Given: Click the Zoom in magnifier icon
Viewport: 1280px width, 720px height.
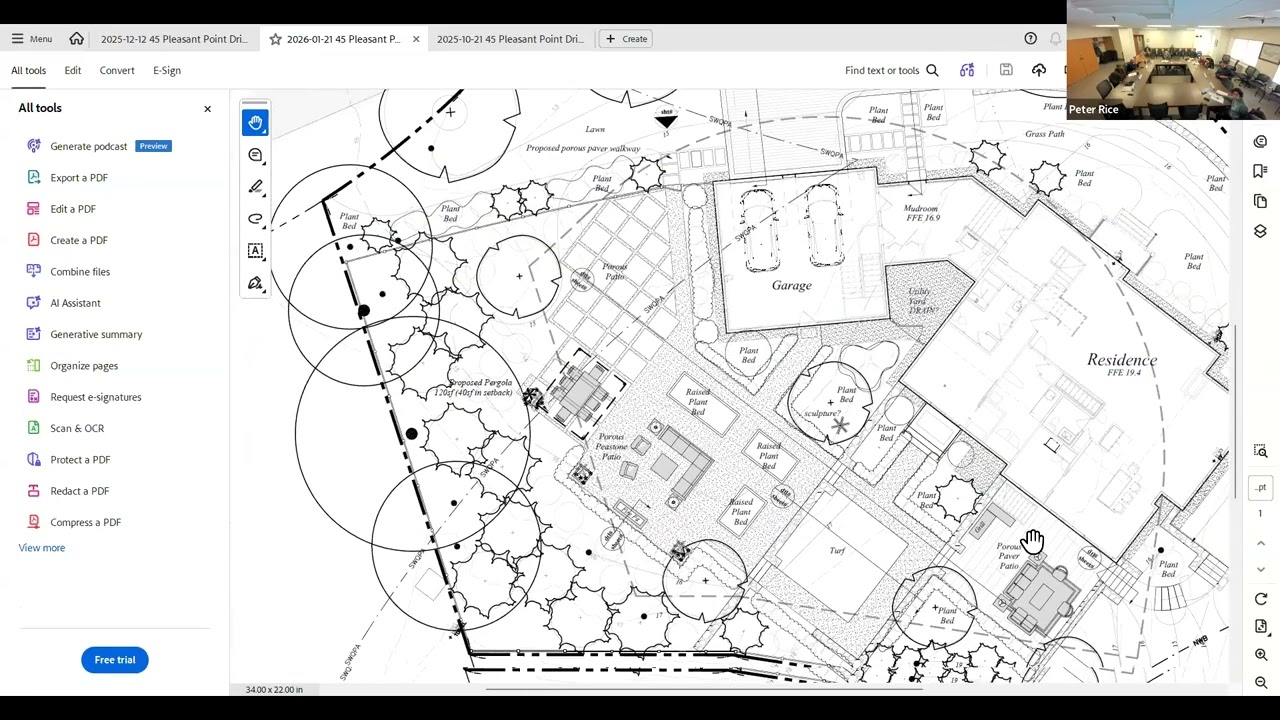Looking at the screenshot, I should pos(1260,655).
